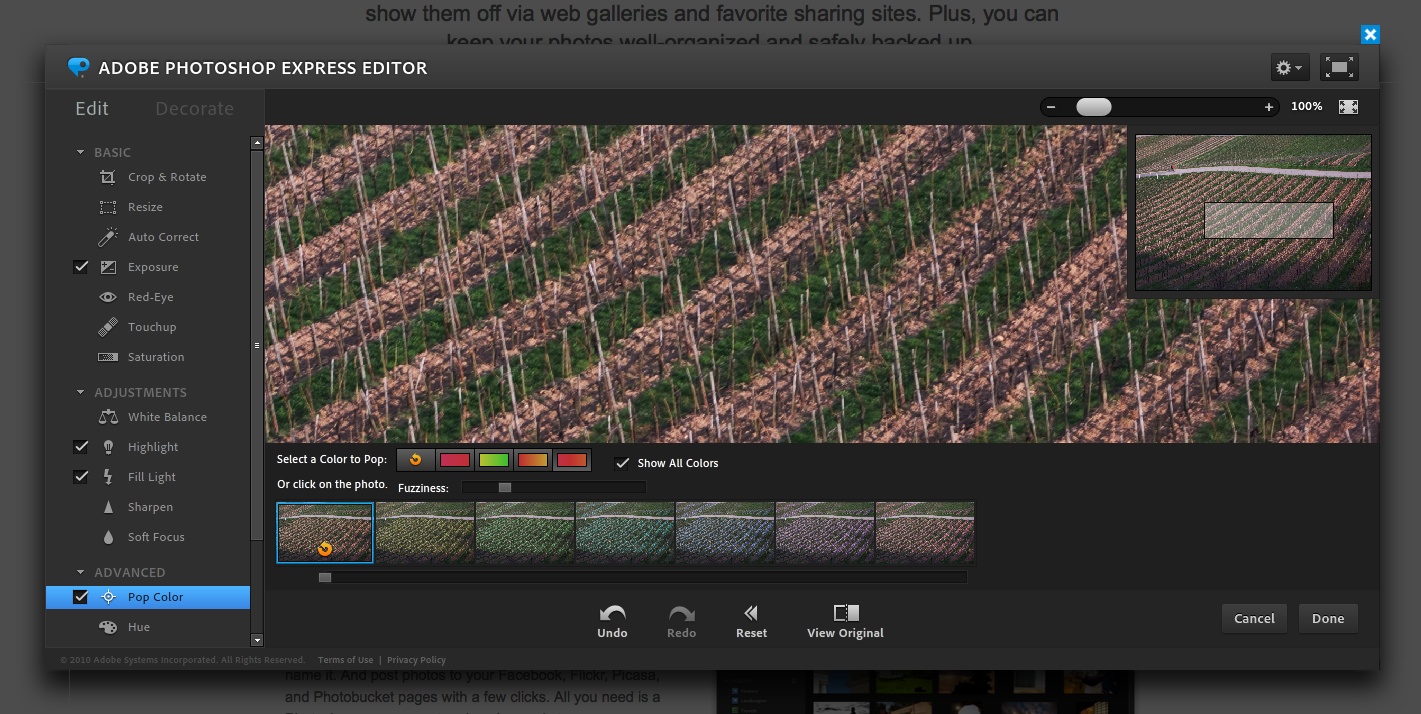Screen dimensions: 1421x714
Task: Select the fourth teal preview thumbnail
Action: click(625, 533)
